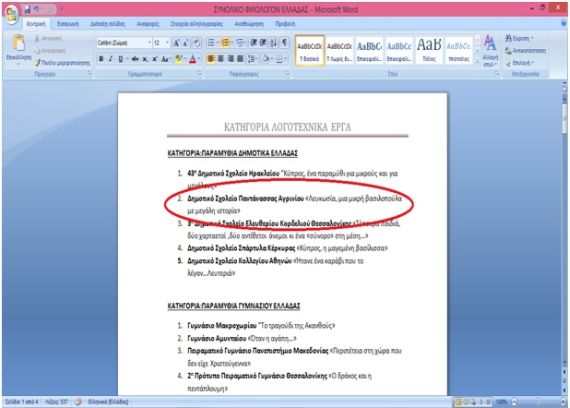The width and height of the screenshot is (570, 408).
Task: Click Επιλογή (Select) in Editing group
Action: point(519,63)
